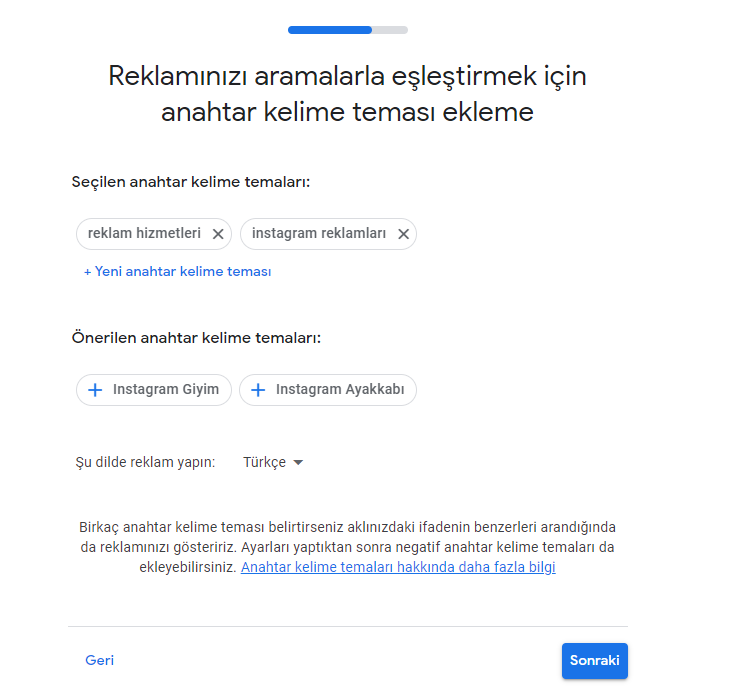Screen dimensions: 742x697
Task: Select the 'reklam hizmetleri' chip label
Action: (144, 234)
